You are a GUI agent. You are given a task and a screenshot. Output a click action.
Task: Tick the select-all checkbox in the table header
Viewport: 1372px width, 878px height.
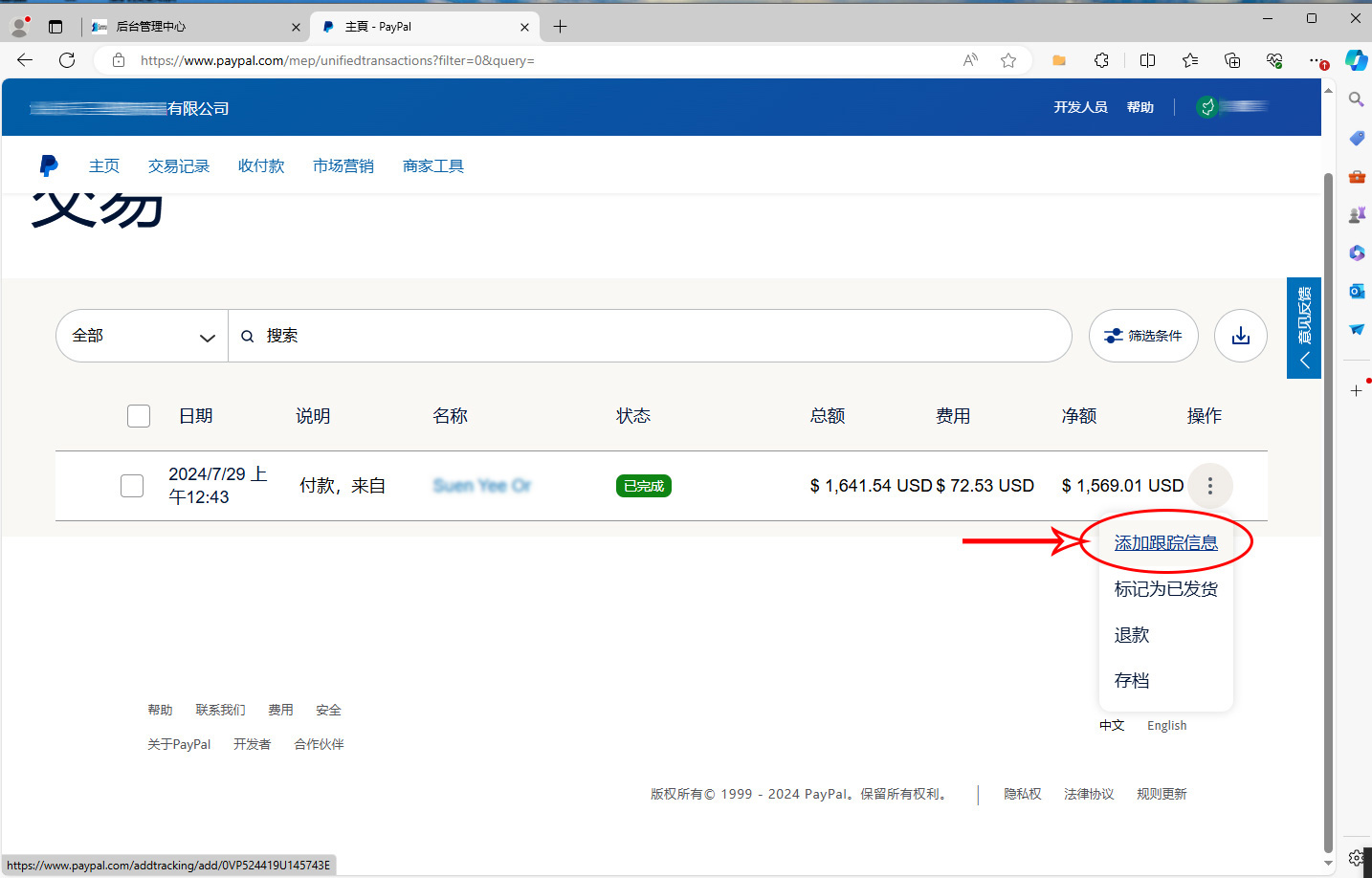click(x=139, y=416)
